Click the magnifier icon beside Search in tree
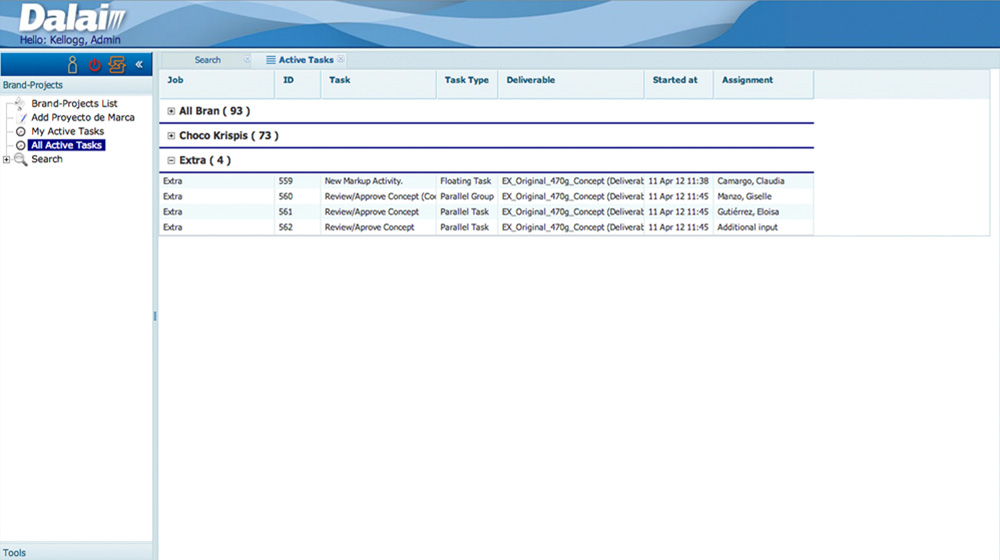This screenshot has width=1000, height=560. tap(21, 160)
